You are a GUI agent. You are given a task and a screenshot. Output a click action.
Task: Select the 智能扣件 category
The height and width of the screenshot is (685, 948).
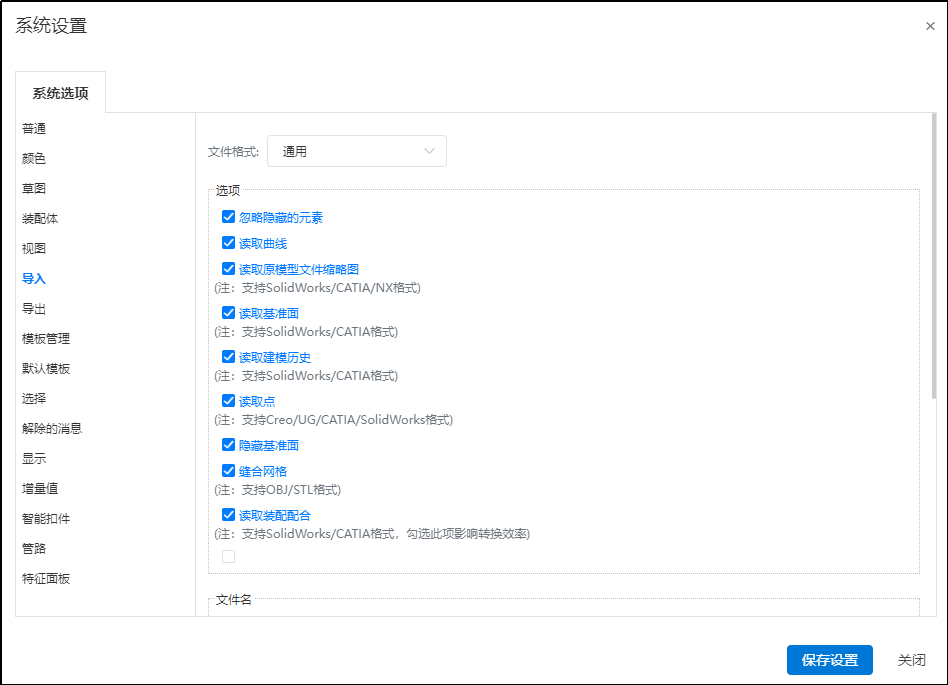pyautogui.click(x=46, y=519)
